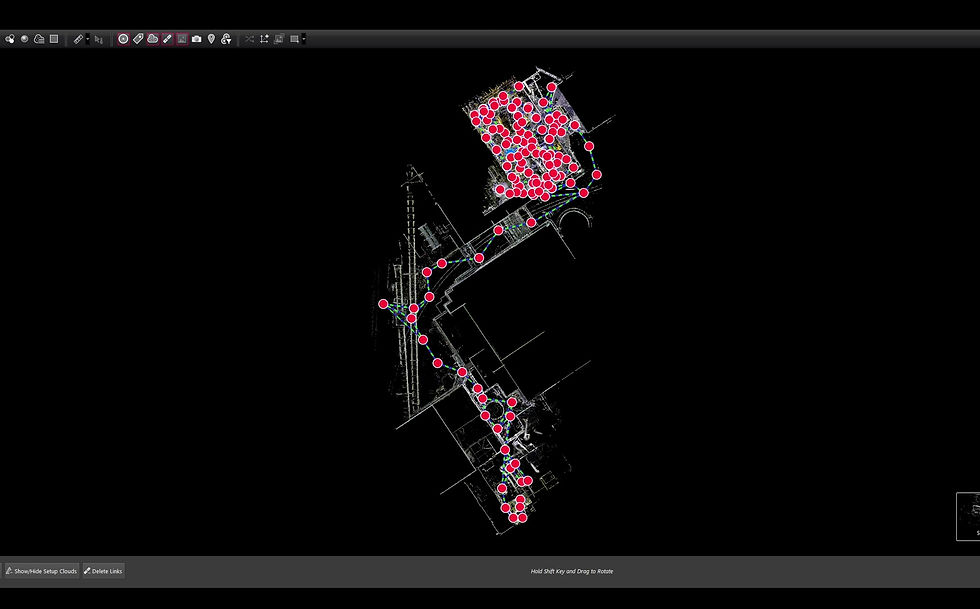The height and width of the screenshot is (609, 980).
Task: Click the coordinate axes icon
Action: pos(264,39)
